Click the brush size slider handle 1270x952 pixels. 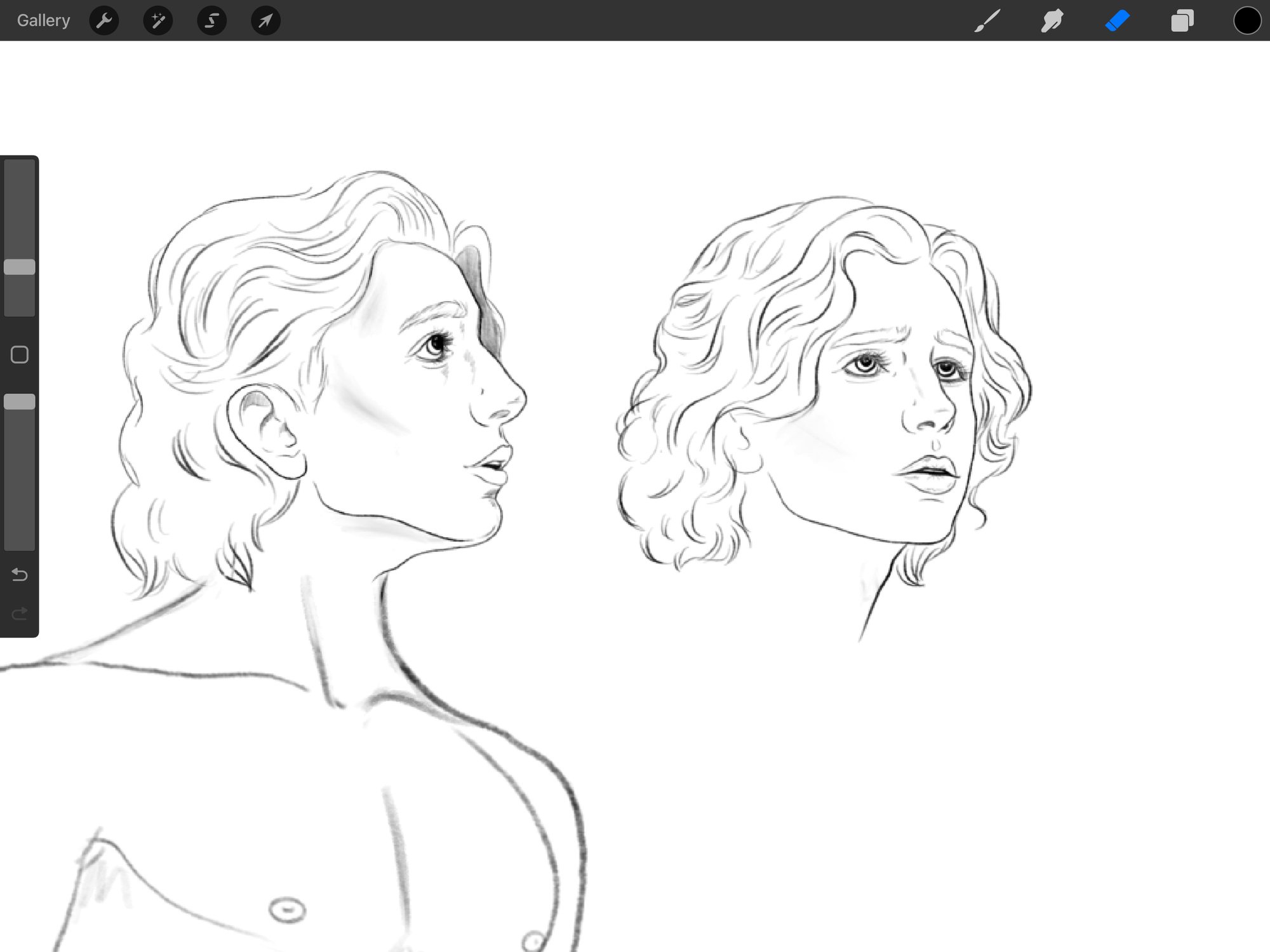point(20,267)
